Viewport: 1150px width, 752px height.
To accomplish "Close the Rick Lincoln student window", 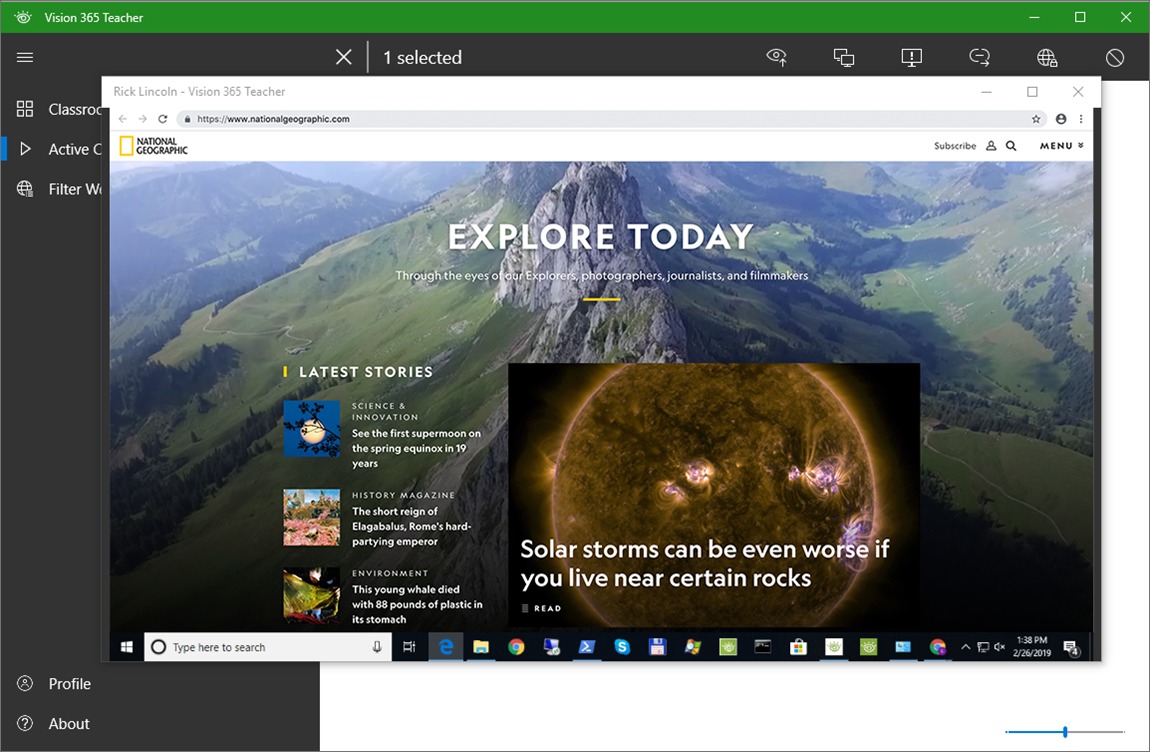I will (x=1077, y=92).
